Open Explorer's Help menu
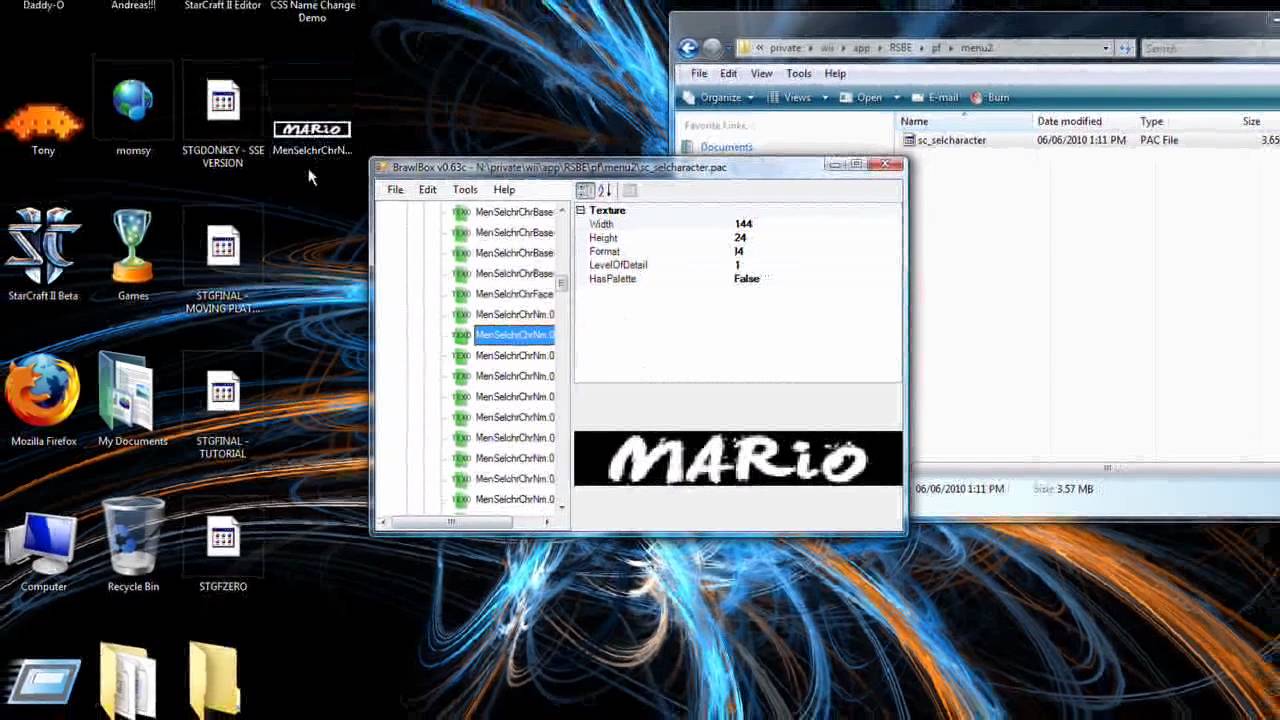 835,74
